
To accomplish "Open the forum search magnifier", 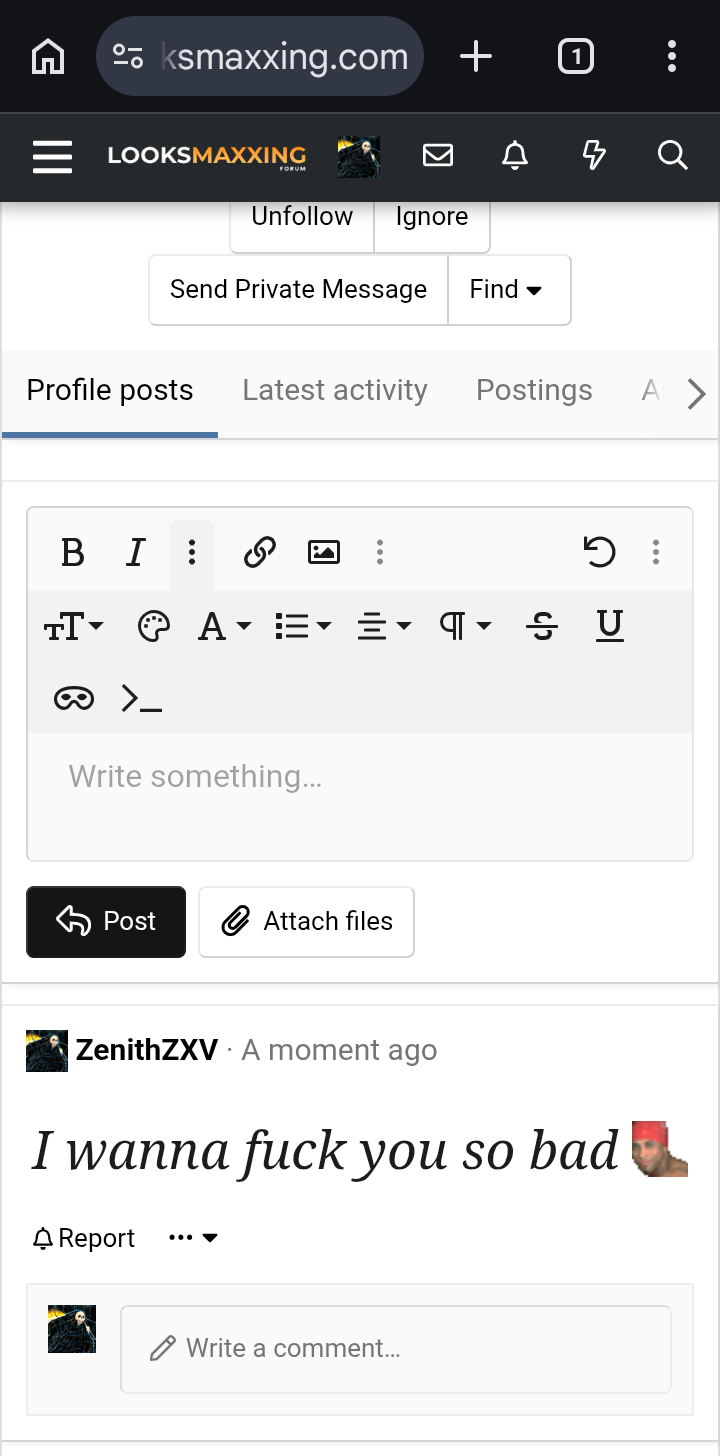I will coord(672,156).
